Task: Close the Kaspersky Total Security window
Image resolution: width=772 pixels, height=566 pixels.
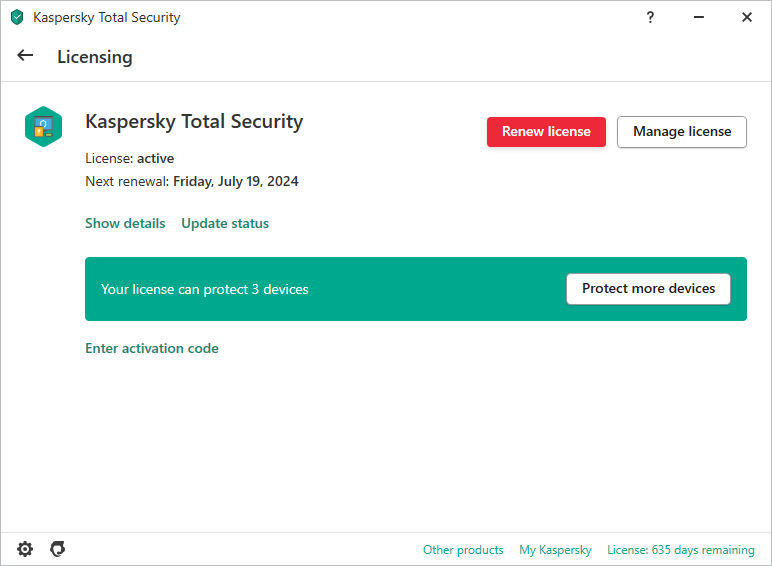Action: pos(746,17)
